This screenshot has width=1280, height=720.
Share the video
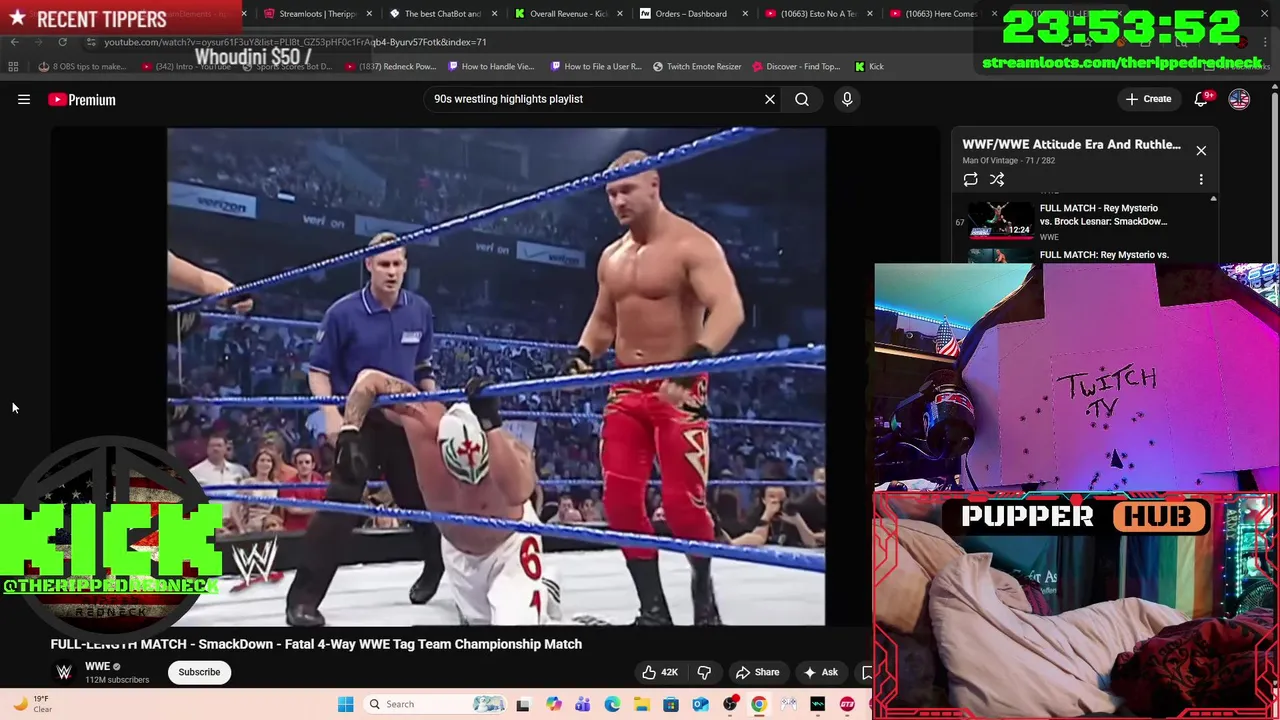[757, 672]
